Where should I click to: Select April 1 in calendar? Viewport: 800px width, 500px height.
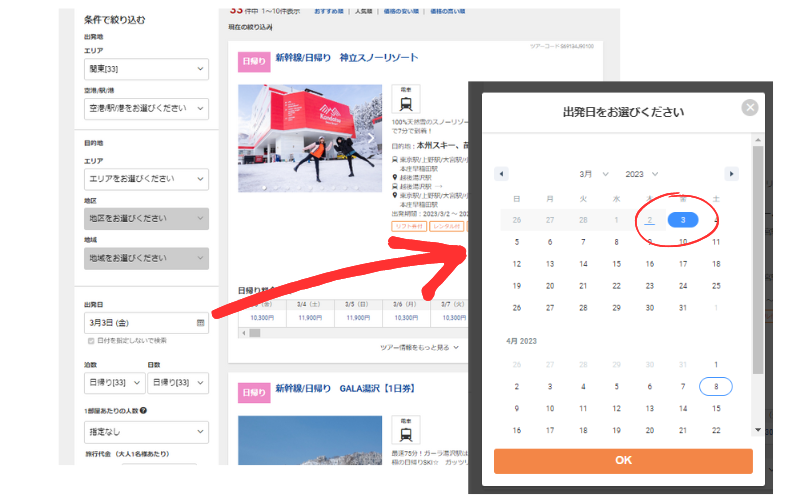coord(716,364)
